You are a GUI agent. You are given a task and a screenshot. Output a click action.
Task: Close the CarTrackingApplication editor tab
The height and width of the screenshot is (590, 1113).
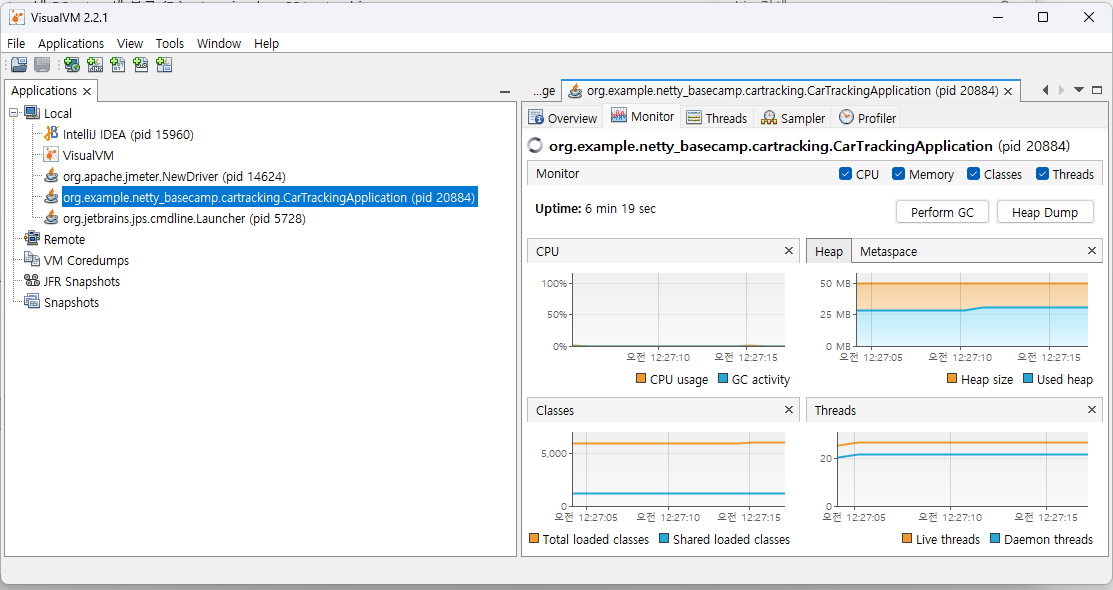(1007, 92)
